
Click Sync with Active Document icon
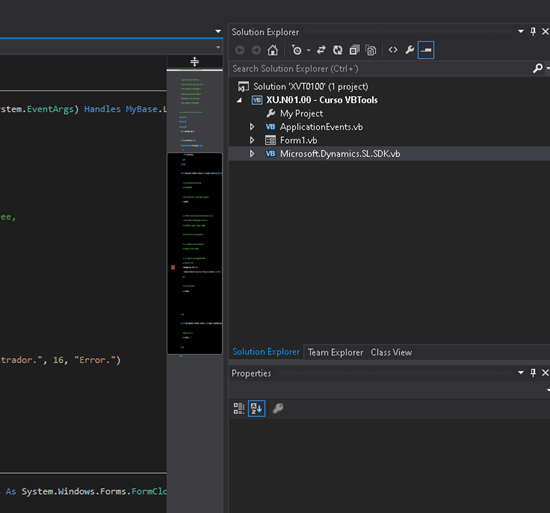tap(321, 50)
